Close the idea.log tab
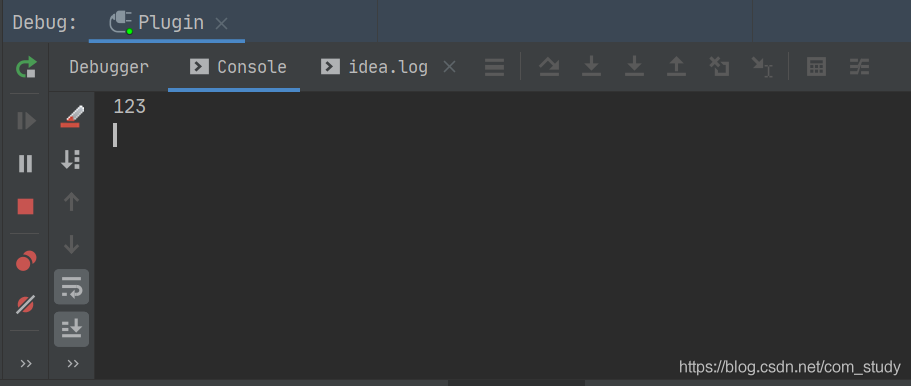911x386 pixels. point(449,67)
